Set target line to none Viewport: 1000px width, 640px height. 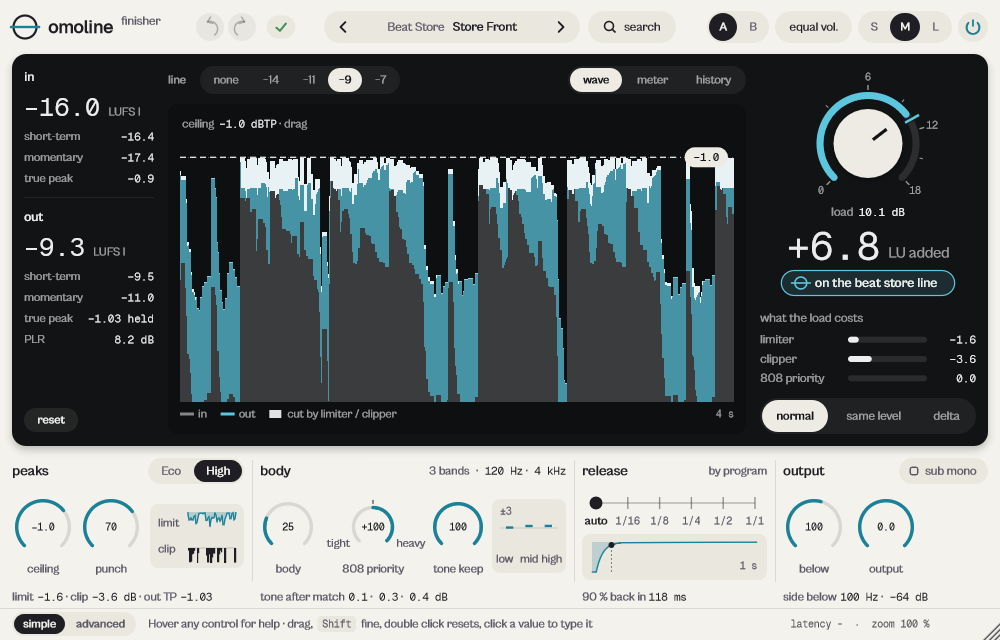[226, 80]
